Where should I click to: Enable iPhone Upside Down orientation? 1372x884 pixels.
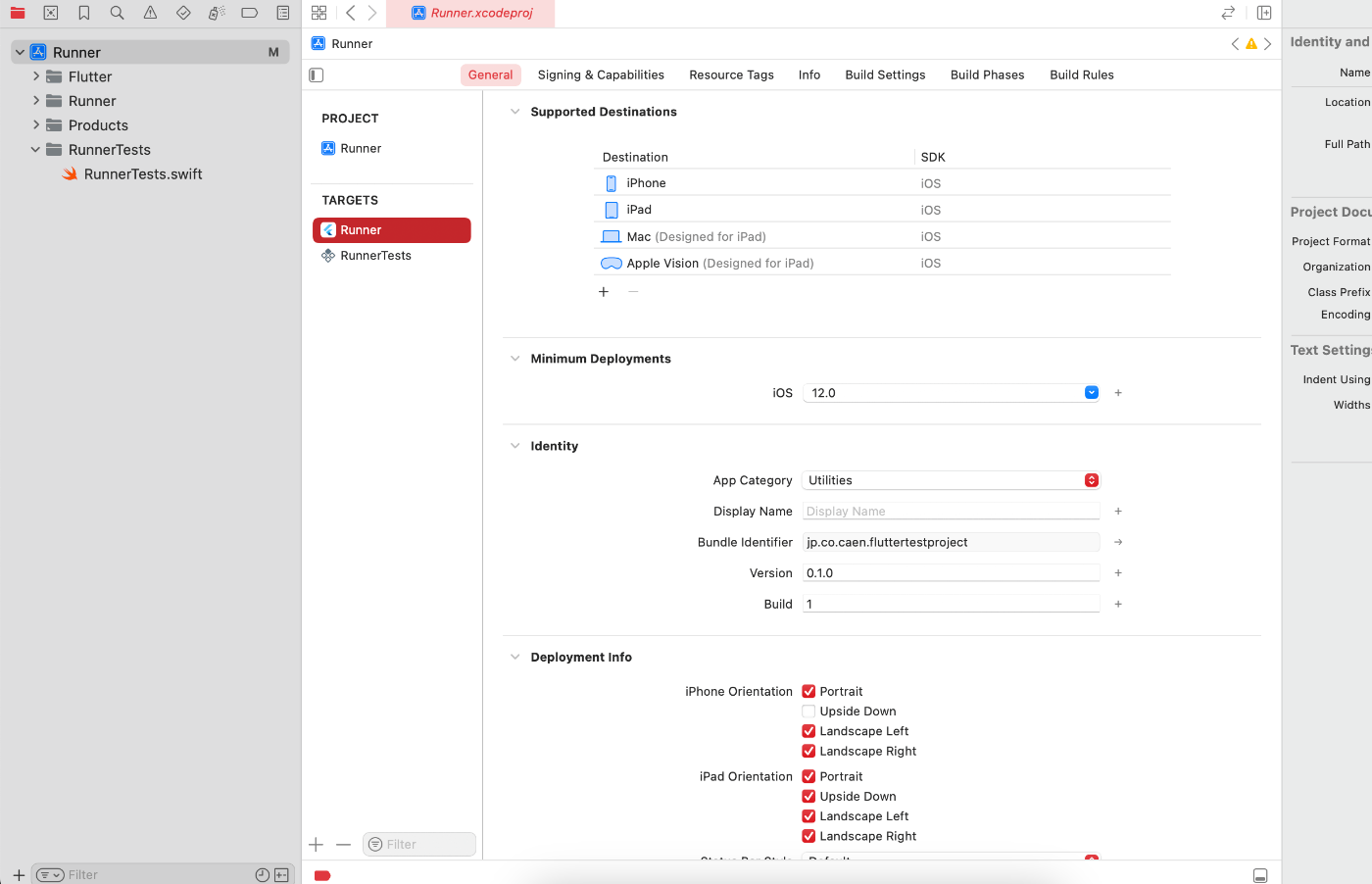point(808,712)
